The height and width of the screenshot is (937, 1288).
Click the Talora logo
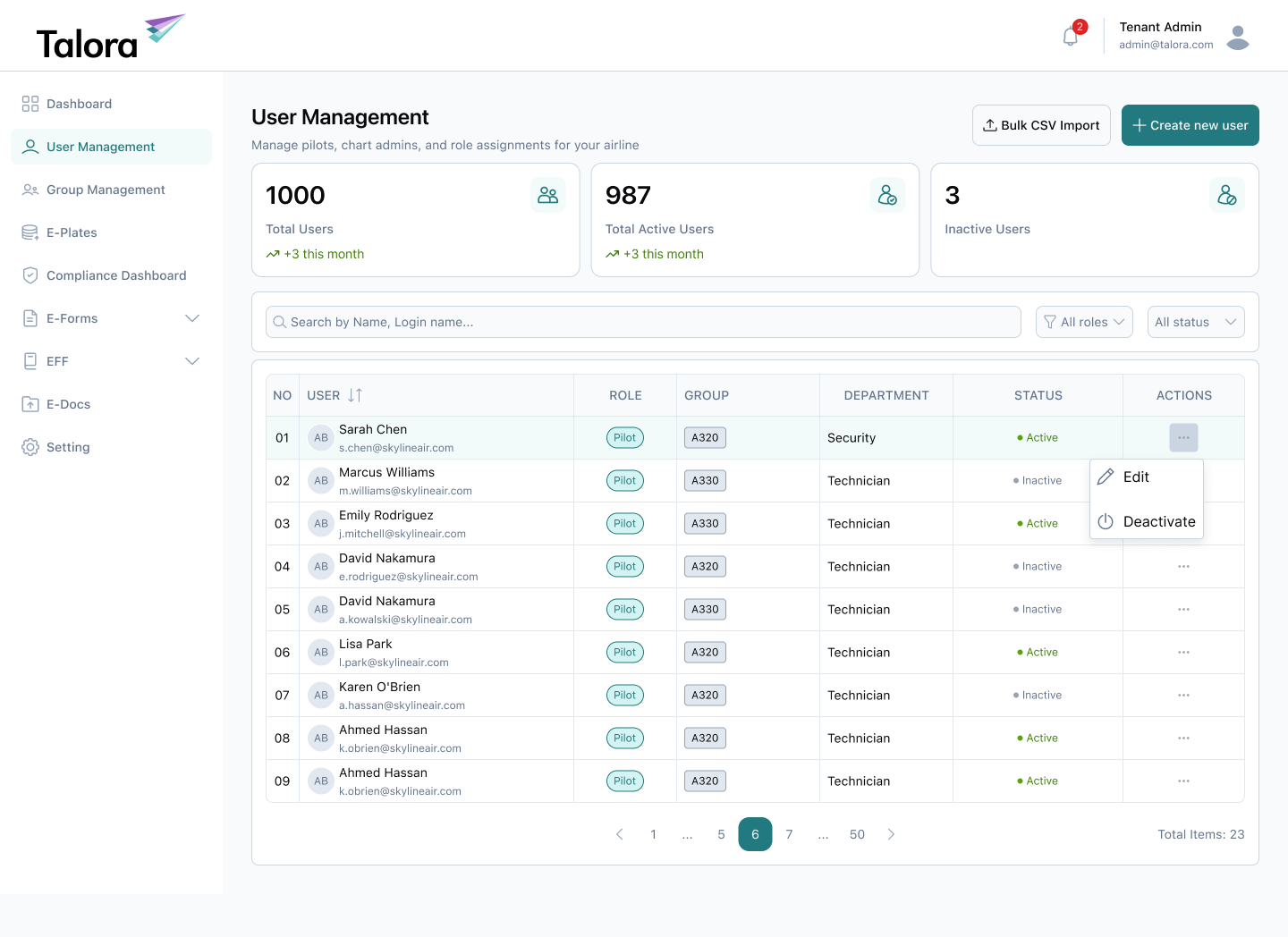pos(110,37)
